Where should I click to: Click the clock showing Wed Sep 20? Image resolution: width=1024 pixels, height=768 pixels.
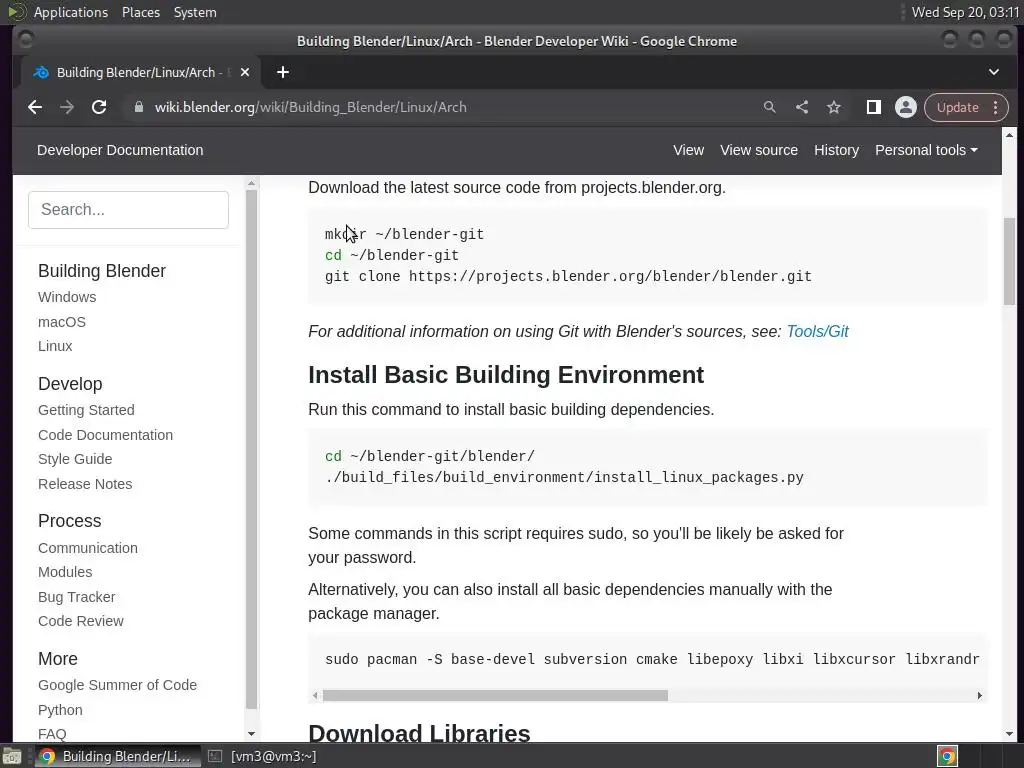pyautogui.click(x=965, y=12)
